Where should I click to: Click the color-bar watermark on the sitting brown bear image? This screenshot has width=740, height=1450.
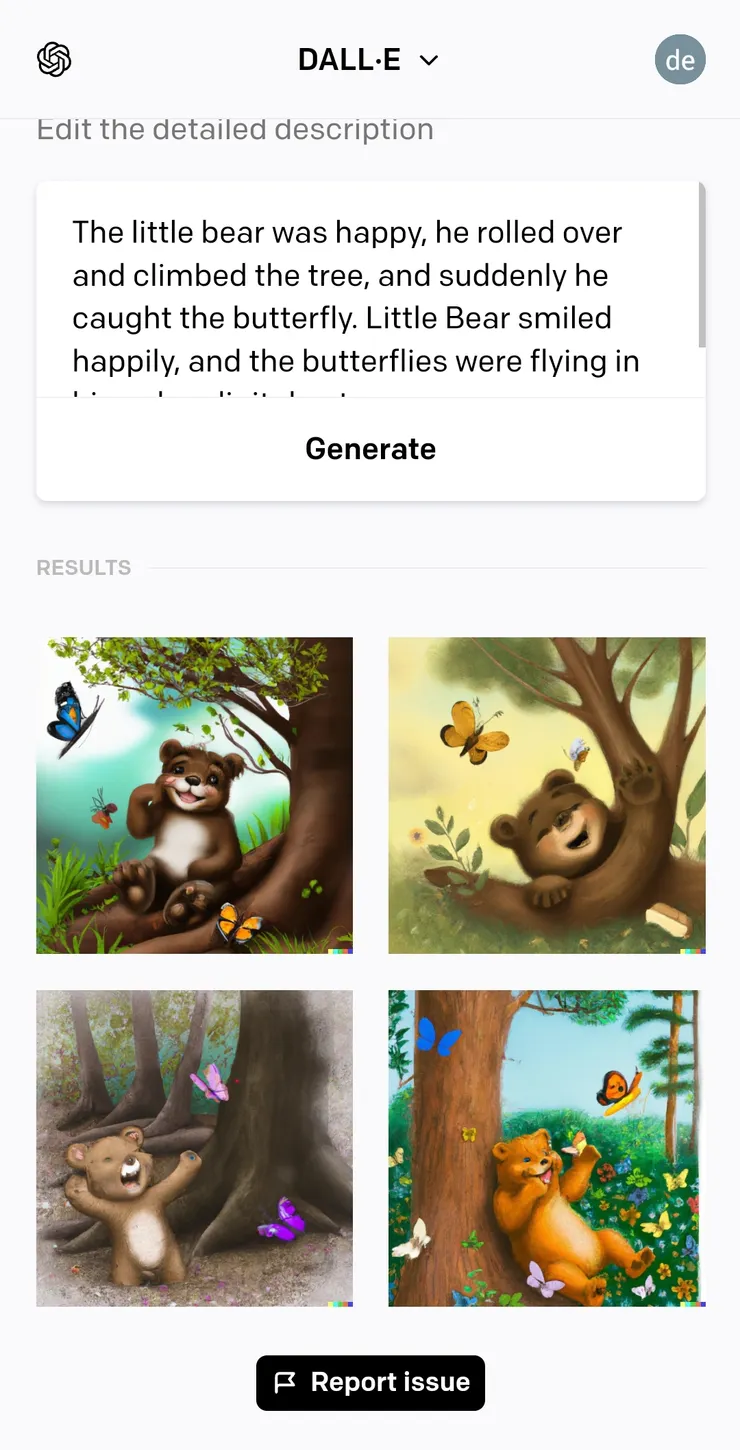(x=340, y=950)
